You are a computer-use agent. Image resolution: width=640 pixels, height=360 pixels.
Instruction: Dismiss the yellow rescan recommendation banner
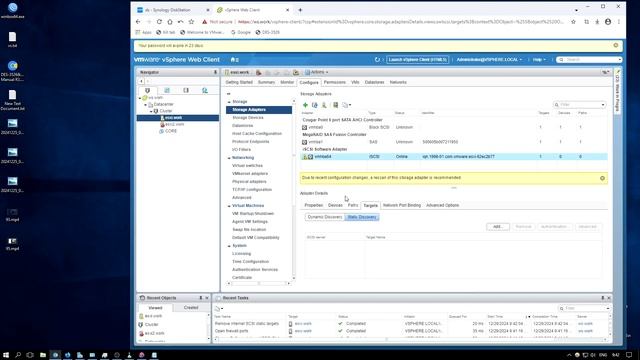click(602, 178)
